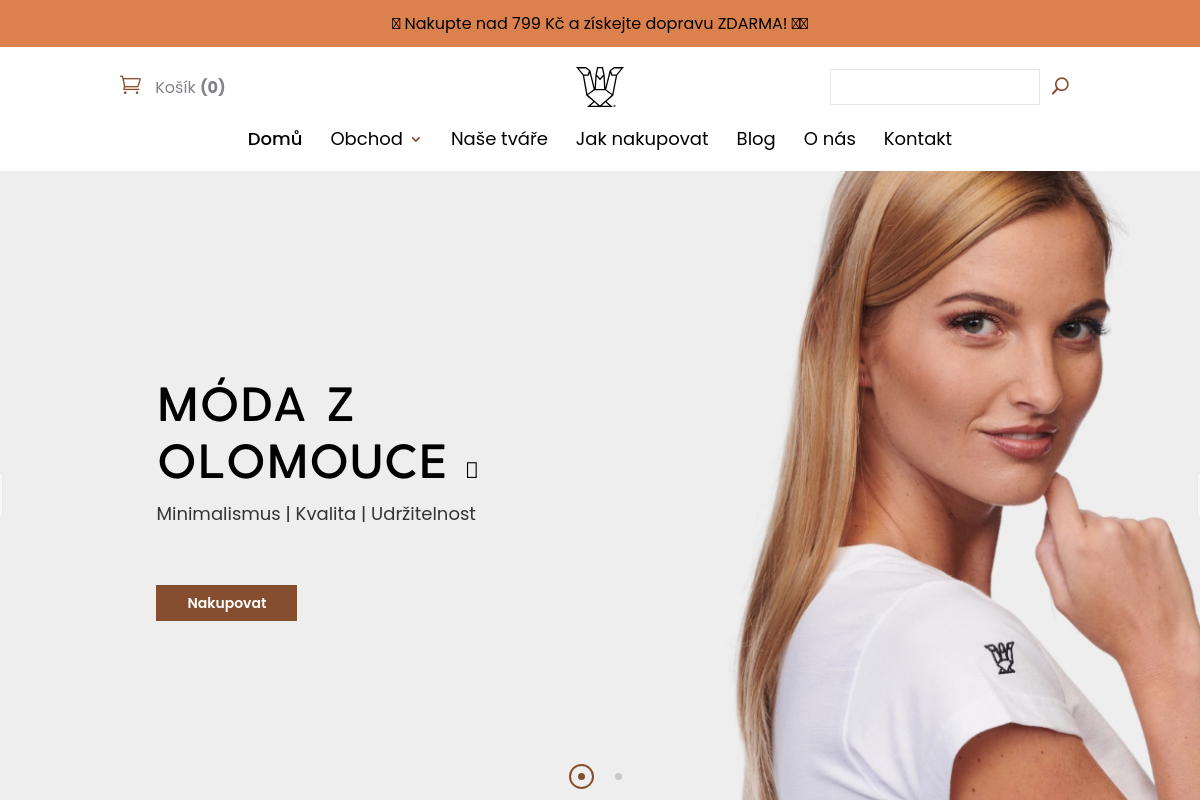This screenshot has height=800, width=1200.
Task: Select the first active slider dot
Action: 582,776
